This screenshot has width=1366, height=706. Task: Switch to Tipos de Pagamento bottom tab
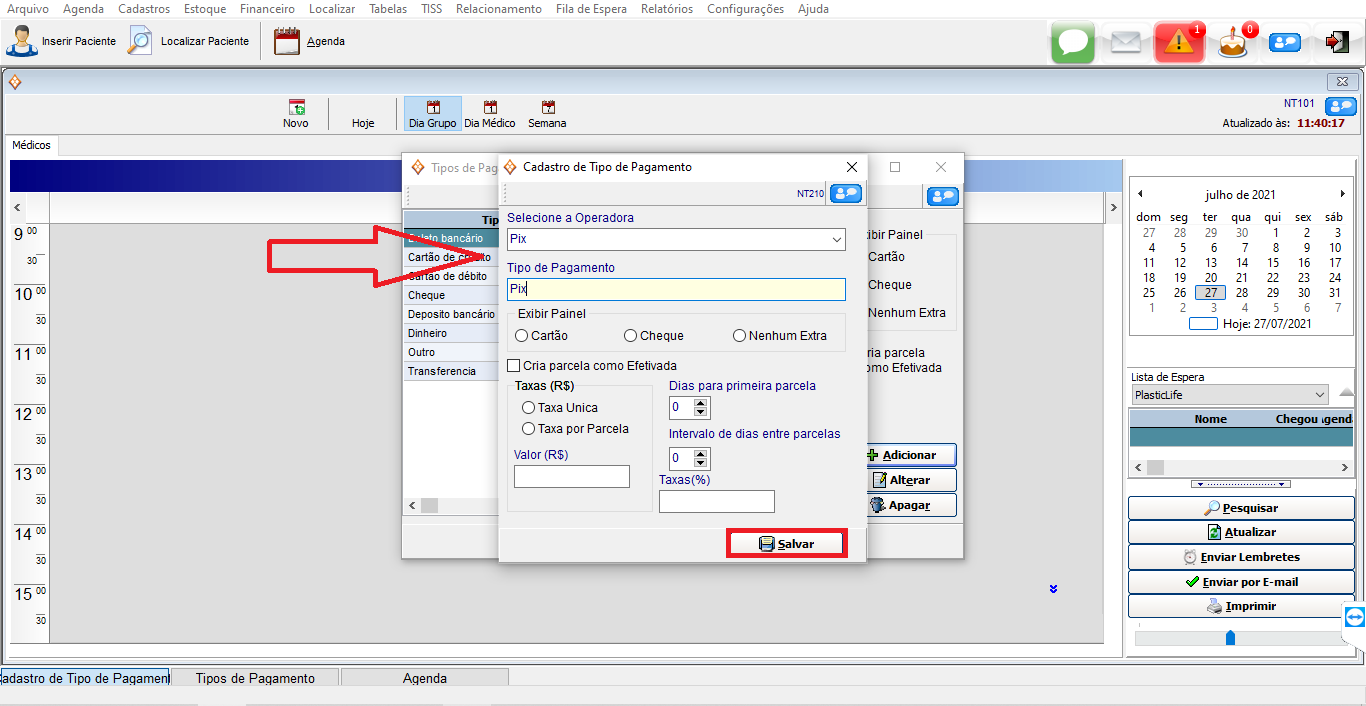pos(255,678)
